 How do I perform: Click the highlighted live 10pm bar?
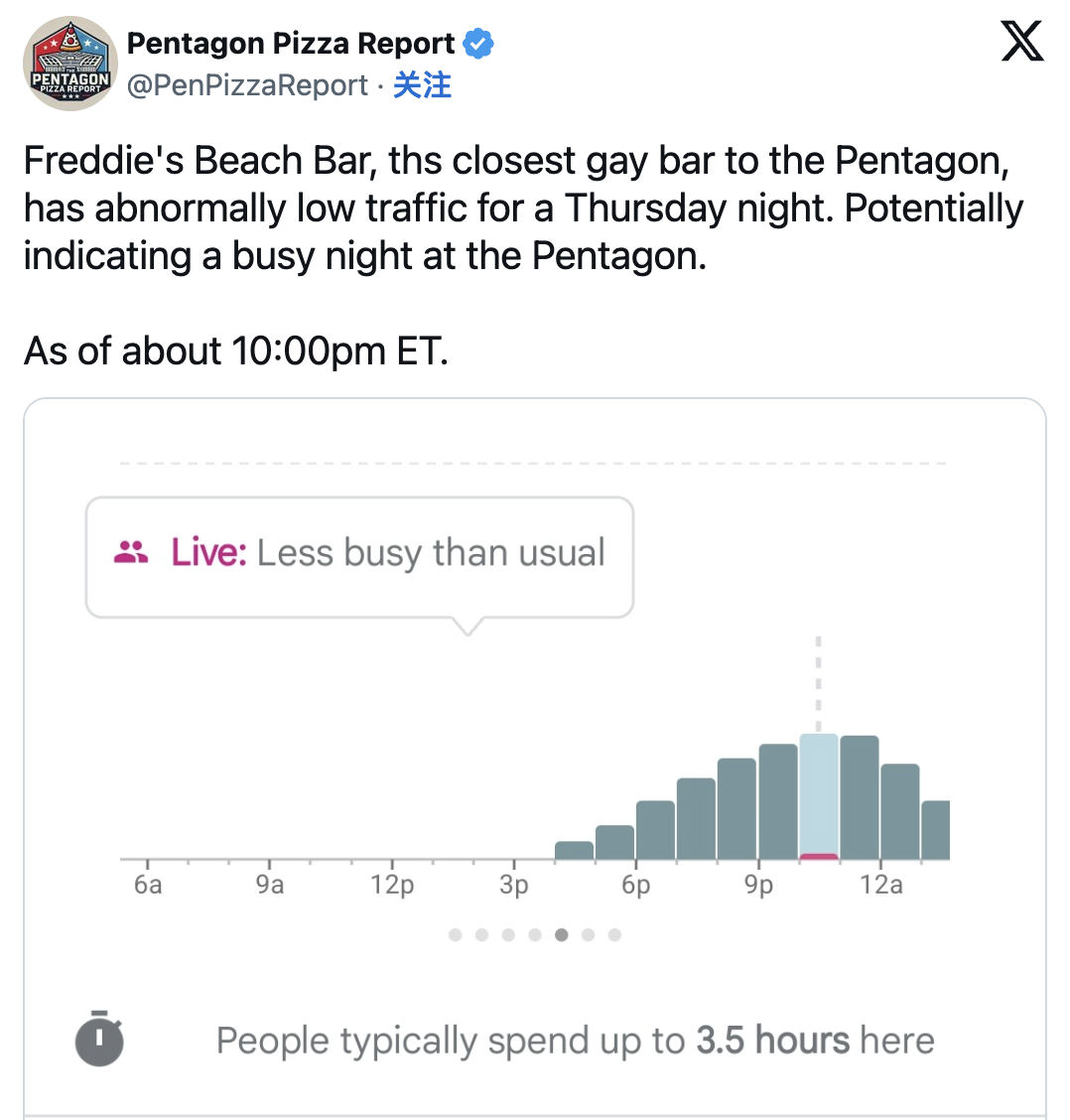tap(819, 792)
